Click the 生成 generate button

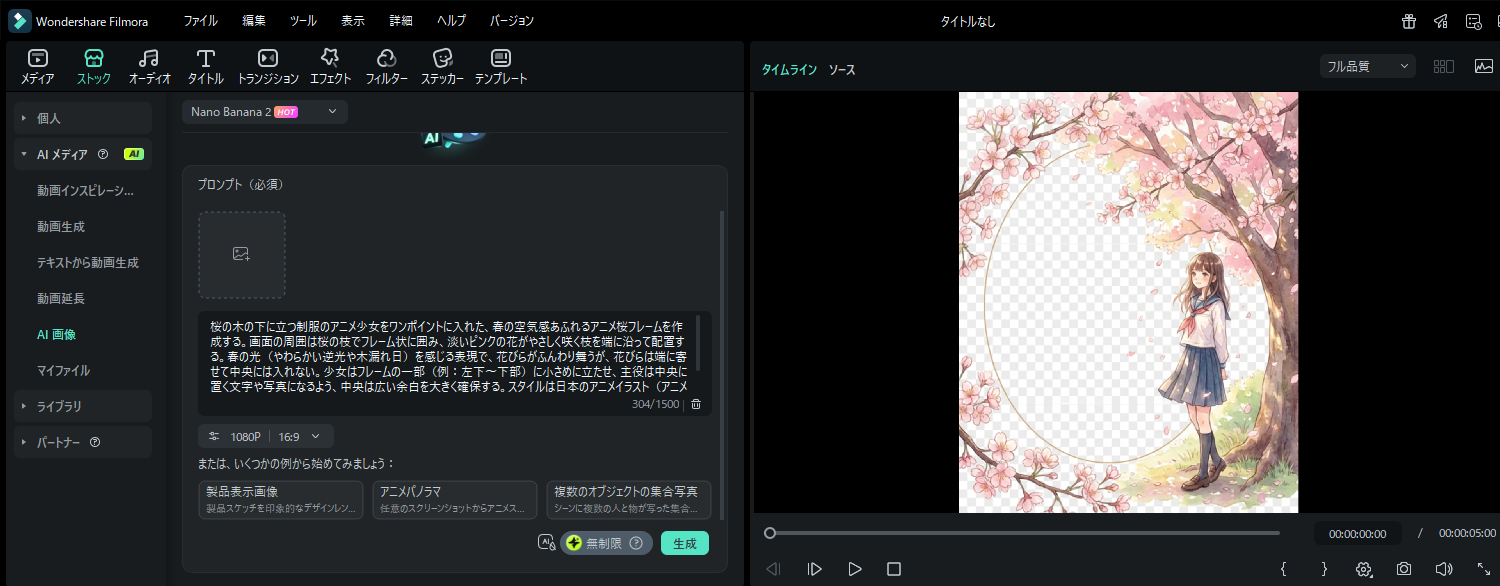point(684,543)
